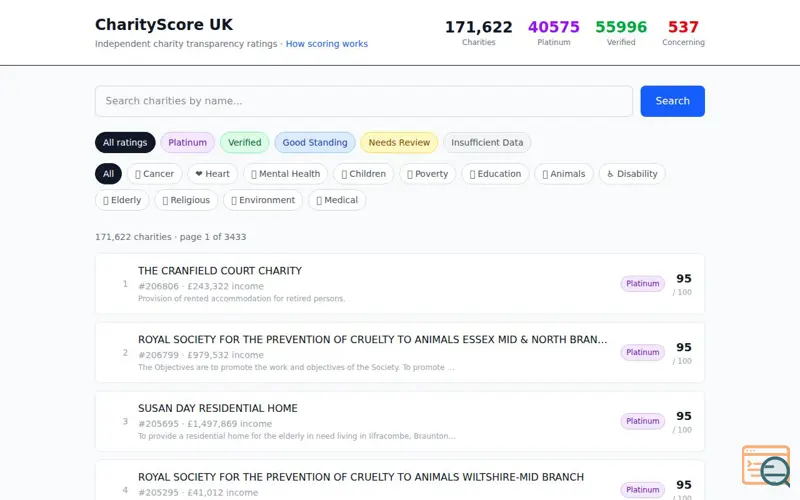The image size is (800, 500).
Task: Choose the Children category filter
Action: tap(364, 173)
